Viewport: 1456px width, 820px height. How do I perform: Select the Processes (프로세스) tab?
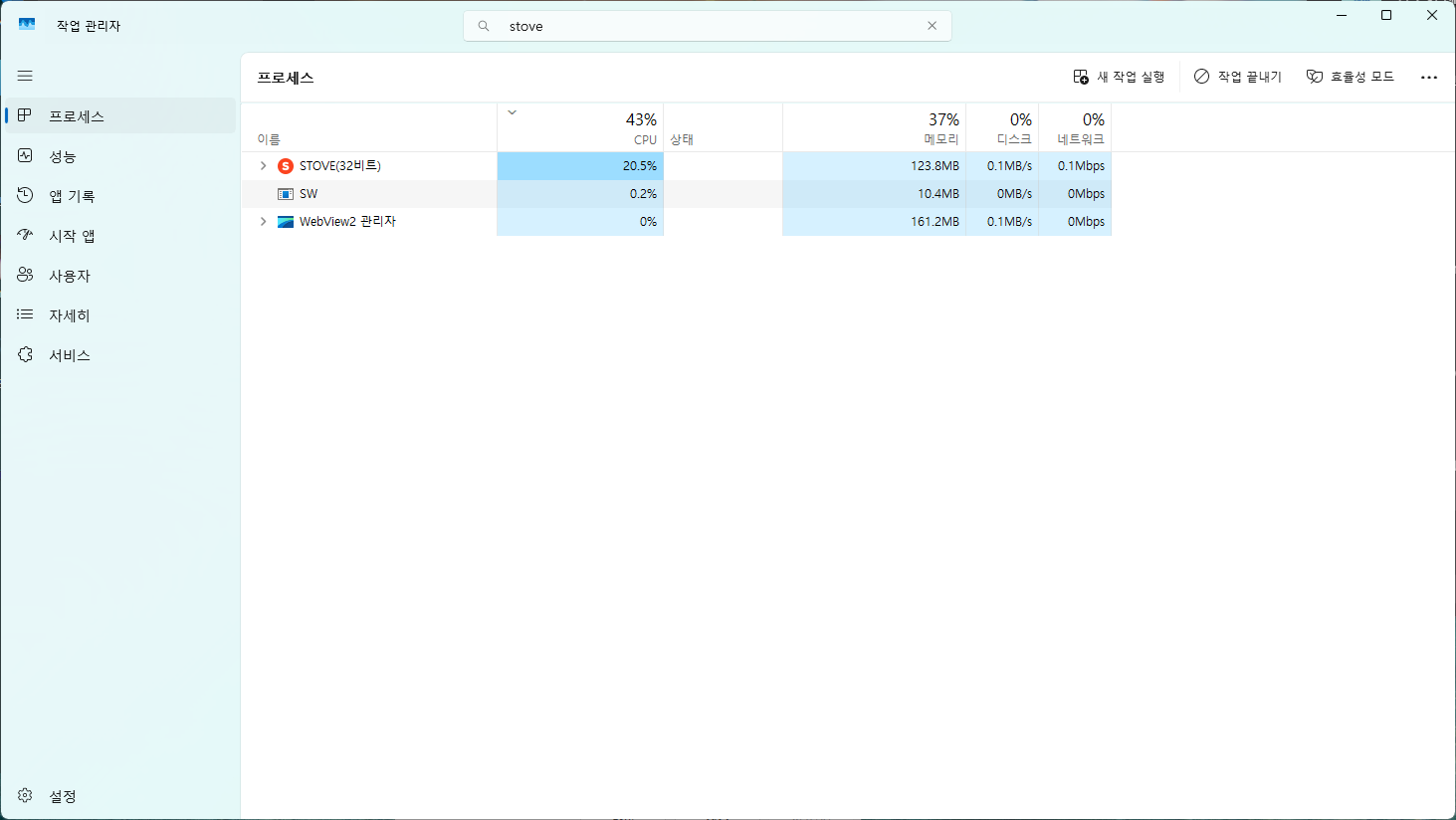coord(77,116)
